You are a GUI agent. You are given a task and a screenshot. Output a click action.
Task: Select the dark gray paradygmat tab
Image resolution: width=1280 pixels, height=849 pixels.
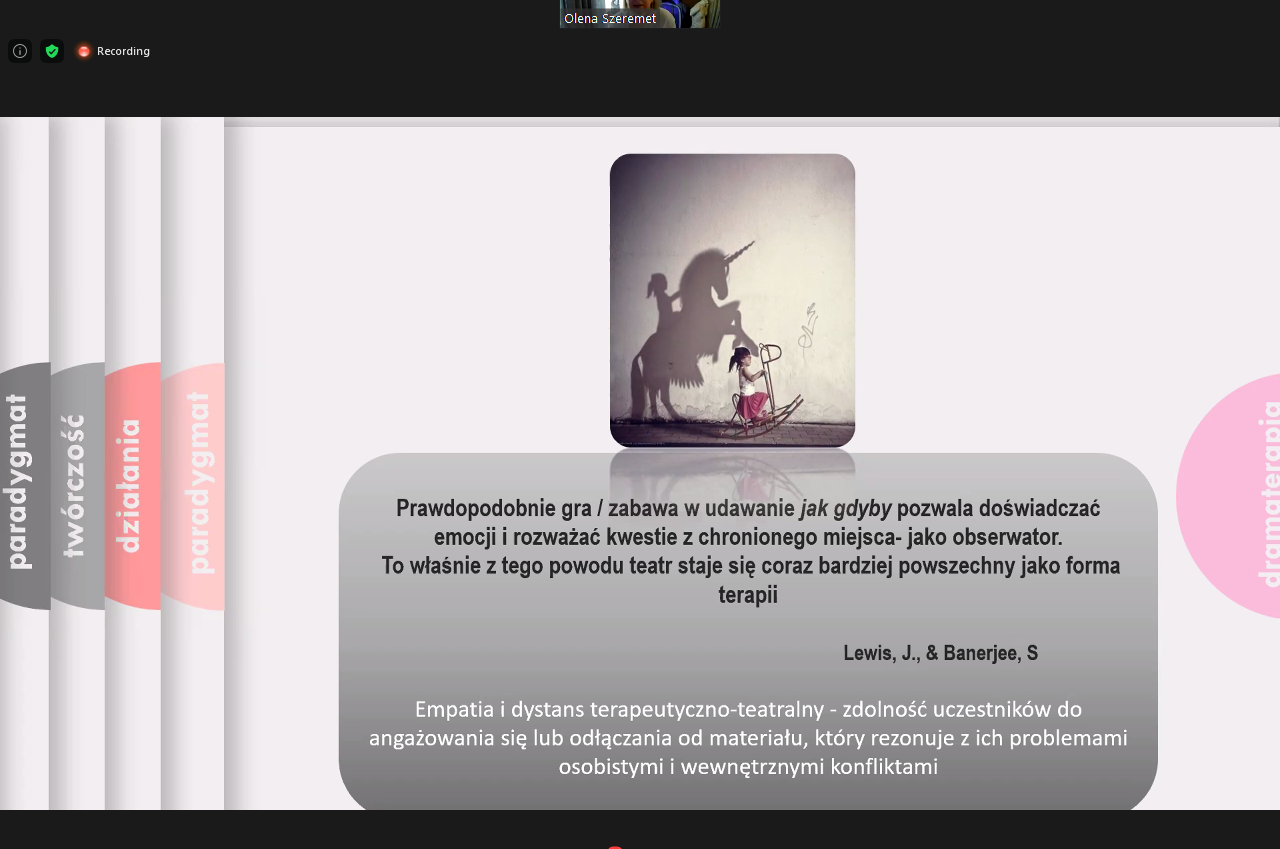pyautogui.click(x=24, y=486)
